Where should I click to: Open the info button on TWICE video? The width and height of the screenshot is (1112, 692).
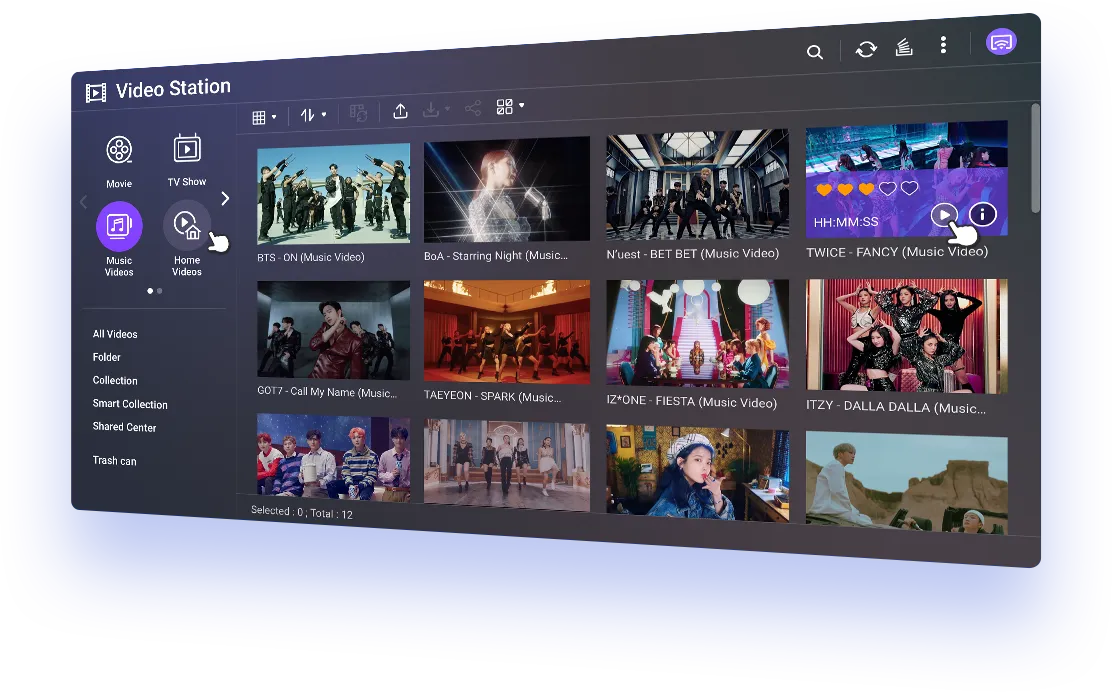click(x=982, y=213)
